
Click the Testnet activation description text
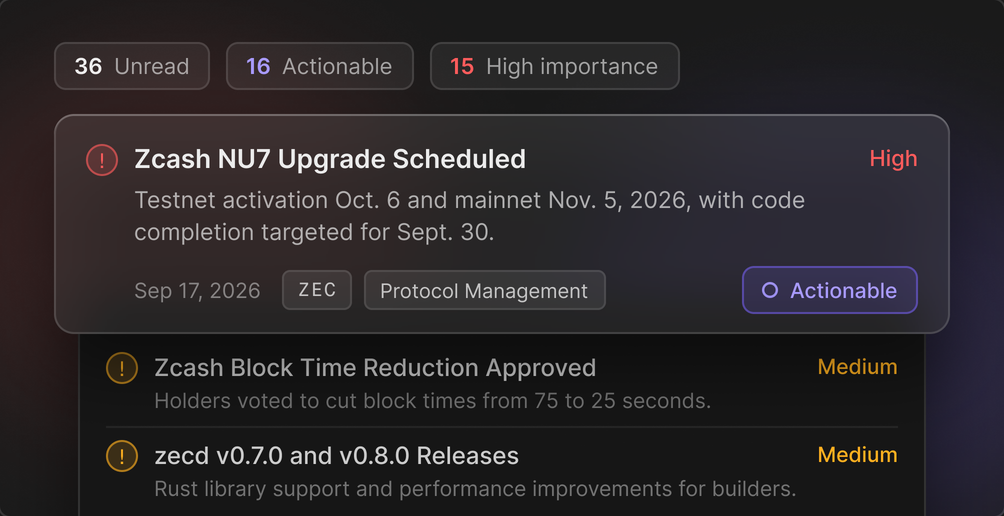click(469, 216)
